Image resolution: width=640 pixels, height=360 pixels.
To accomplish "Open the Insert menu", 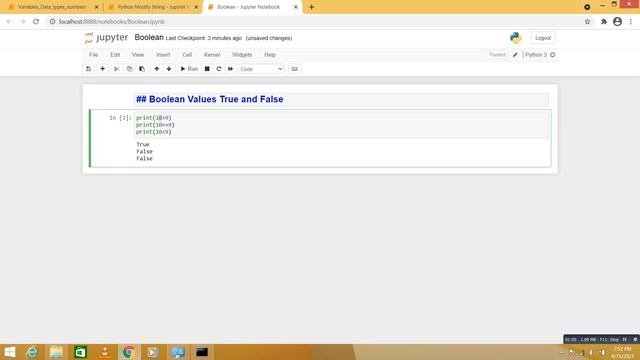I will [x=163, y=55].
